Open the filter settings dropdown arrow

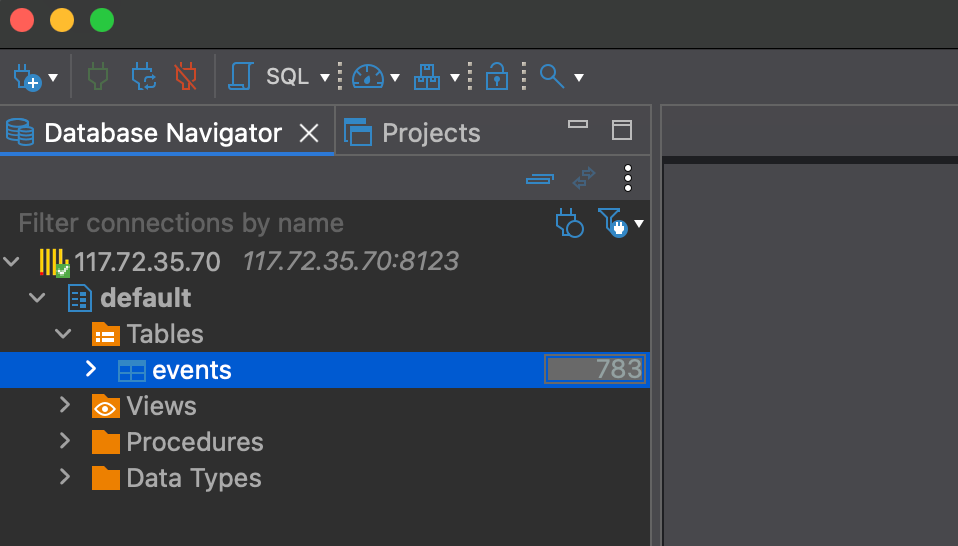(639, 224)
